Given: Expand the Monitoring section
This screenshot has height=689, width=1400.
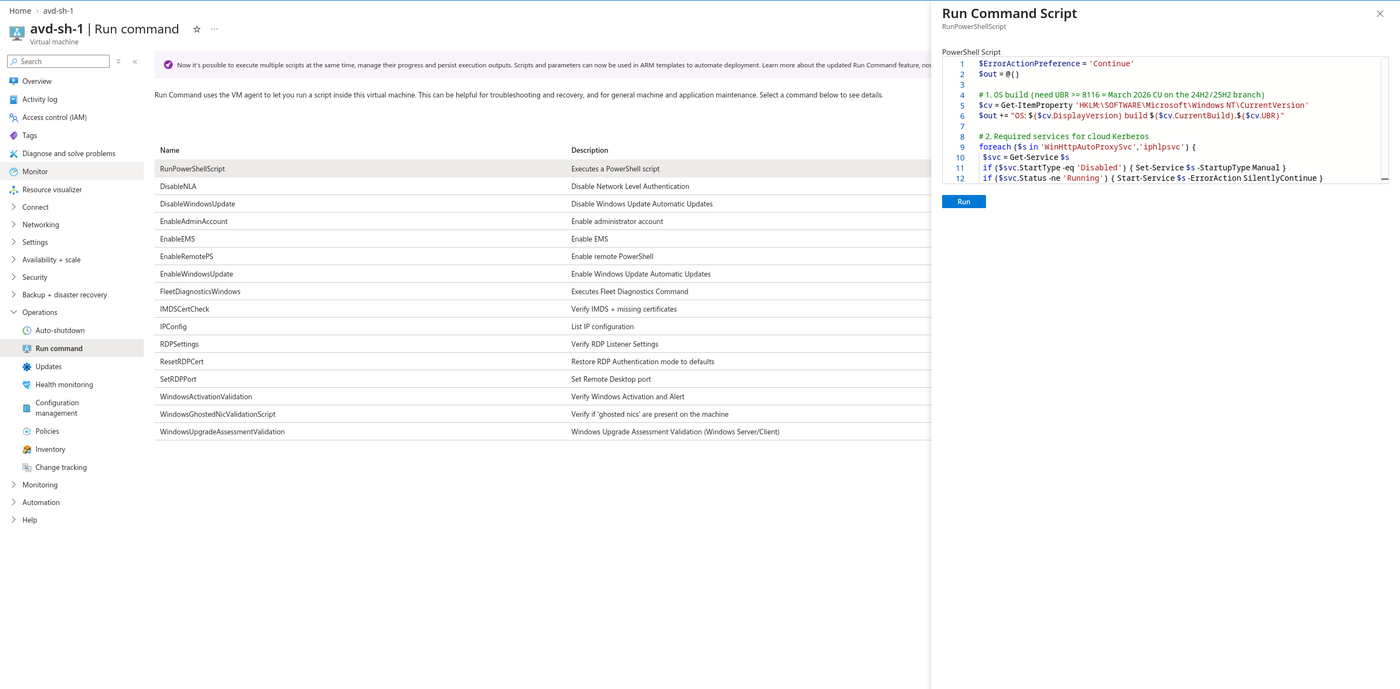Looking at the screenshot, I should click(40, 485).
